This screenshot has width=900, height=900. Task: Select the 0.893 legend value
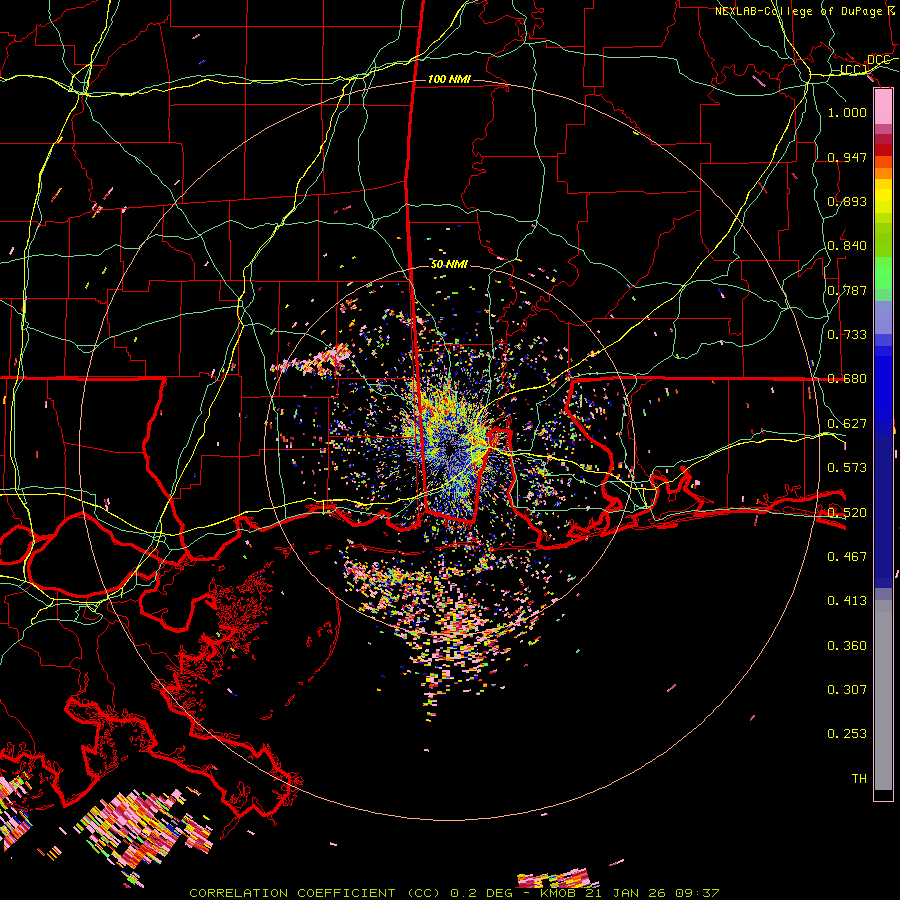coord(847,201)
